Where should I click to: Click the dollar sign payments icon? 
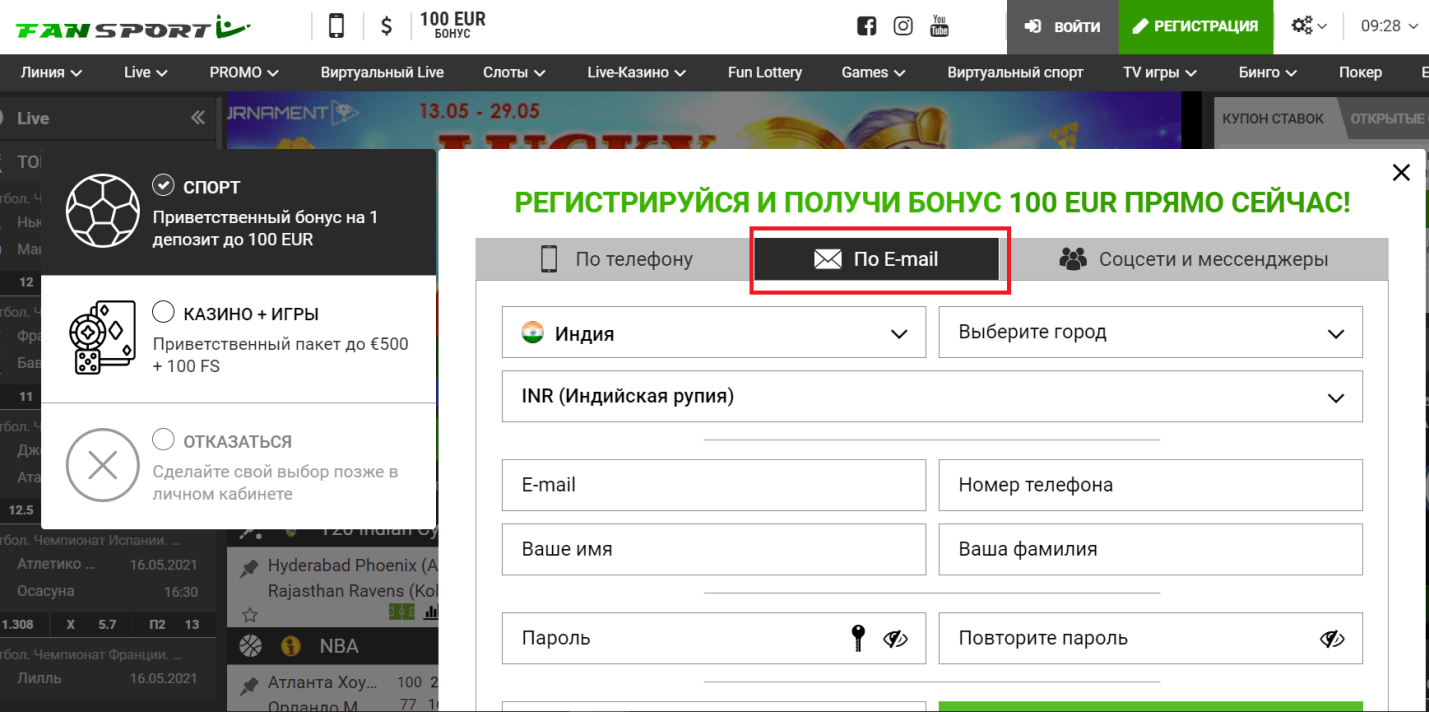(387, 27)
